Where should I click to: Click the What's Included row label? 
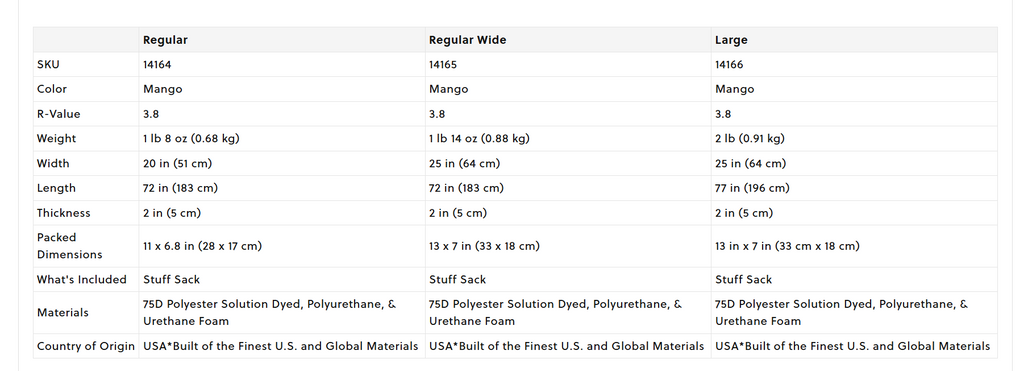coord(82,280)
